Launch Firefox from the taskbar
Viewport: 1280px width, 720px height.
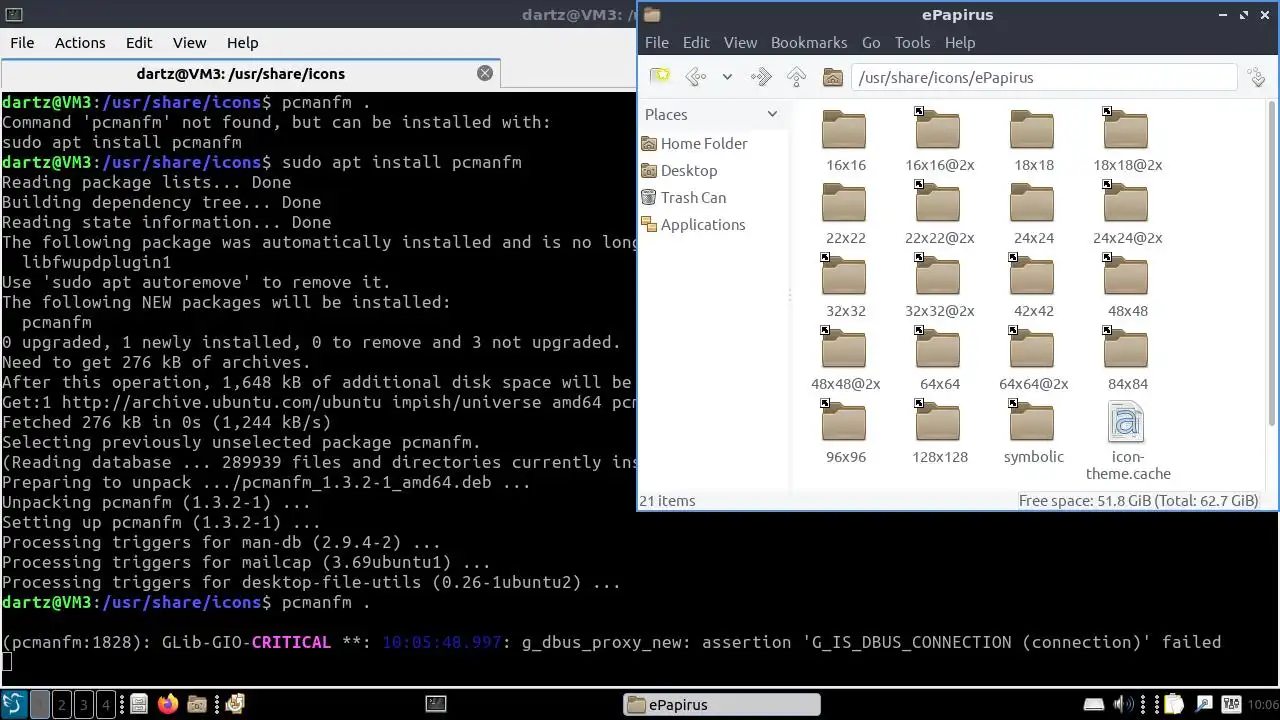click(x=167, y=705)
